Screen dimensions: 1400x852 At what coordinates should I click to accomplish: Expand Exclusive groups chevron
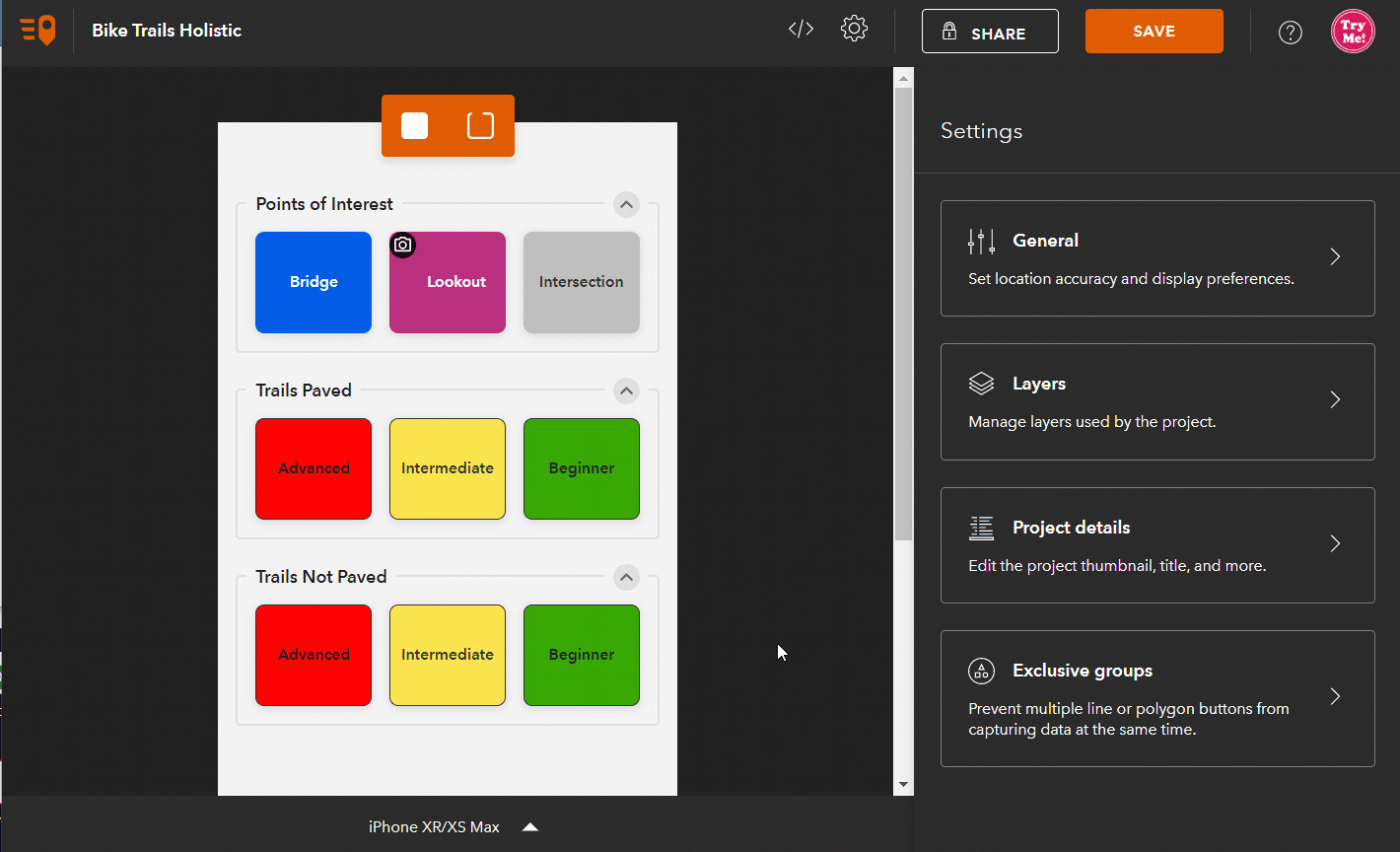coord(1335,696)
